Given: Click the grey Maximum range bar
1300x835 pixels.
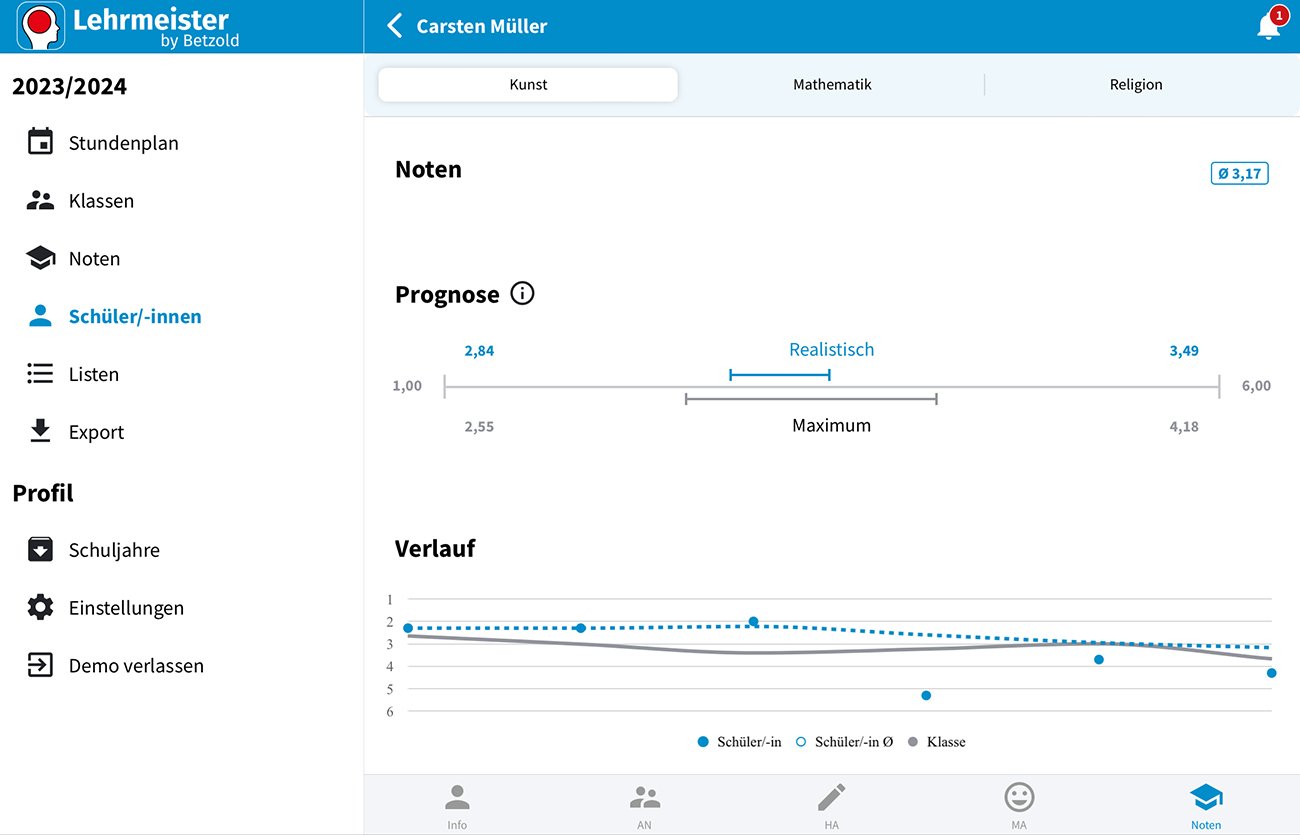Looking at the screenshot, I should pyautogui.click(x=811, y=399).
